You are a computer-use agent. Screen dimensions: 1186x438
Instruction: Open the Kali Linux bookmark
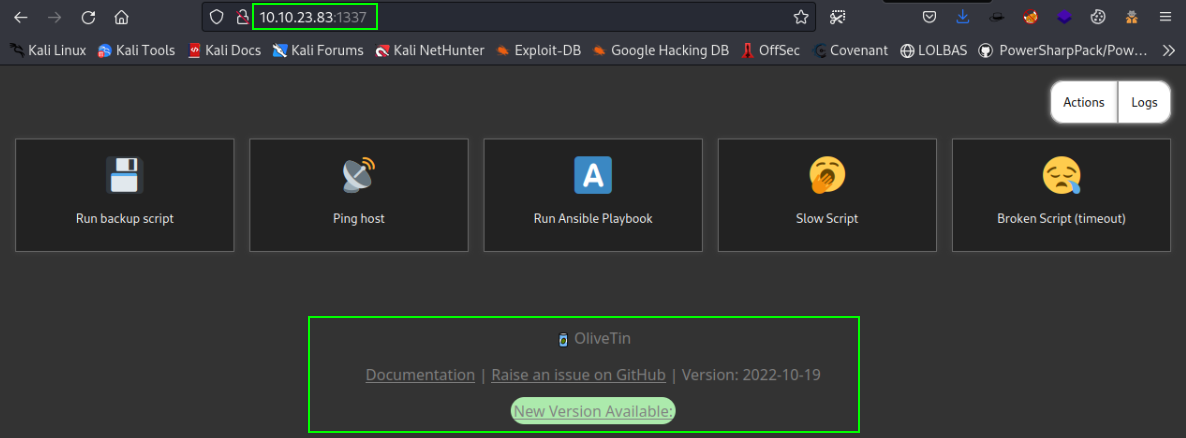tap(48, 51)
